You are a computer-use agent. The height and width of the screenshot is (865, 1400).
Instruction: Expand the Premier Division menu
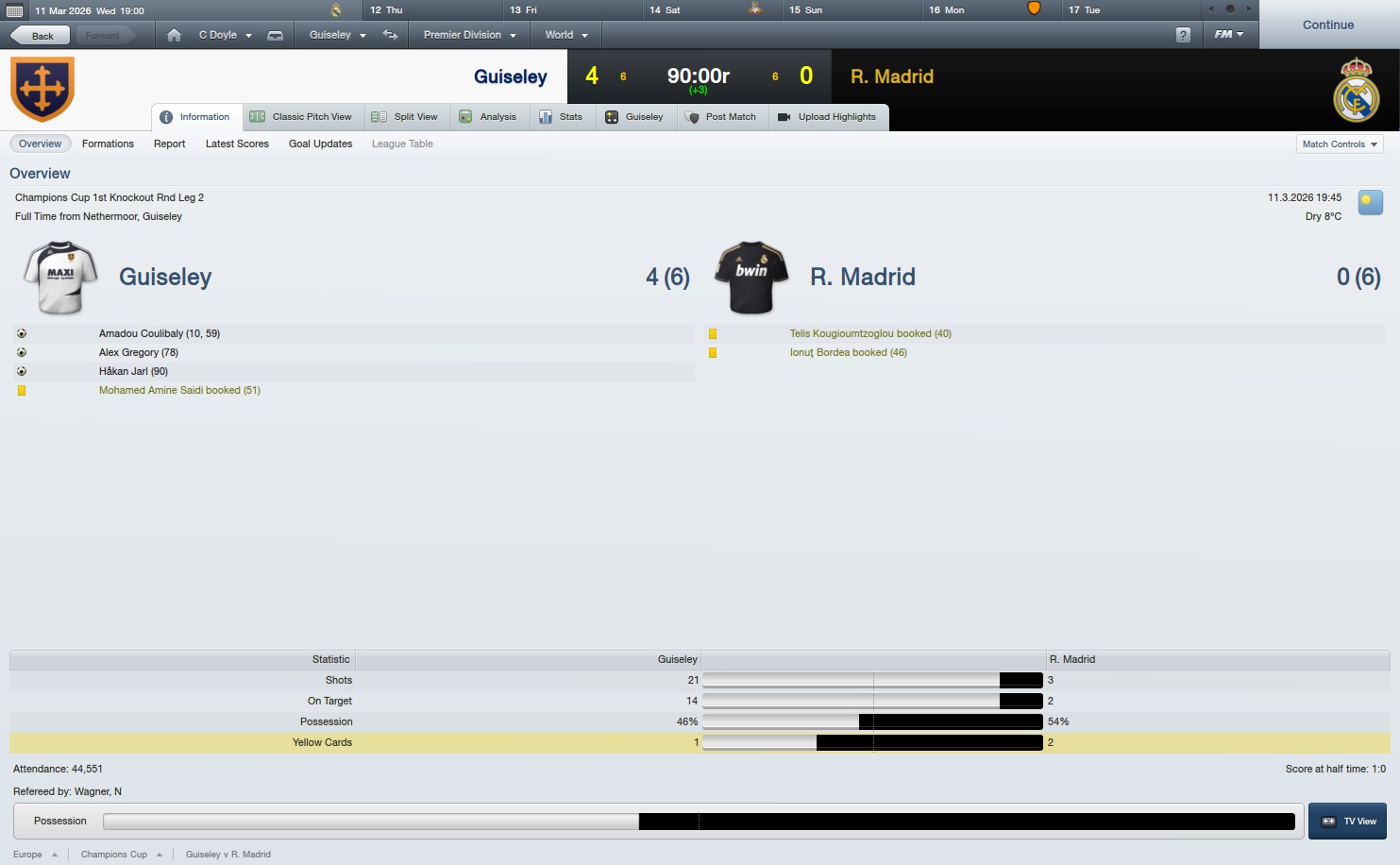(x=469, y=35)
